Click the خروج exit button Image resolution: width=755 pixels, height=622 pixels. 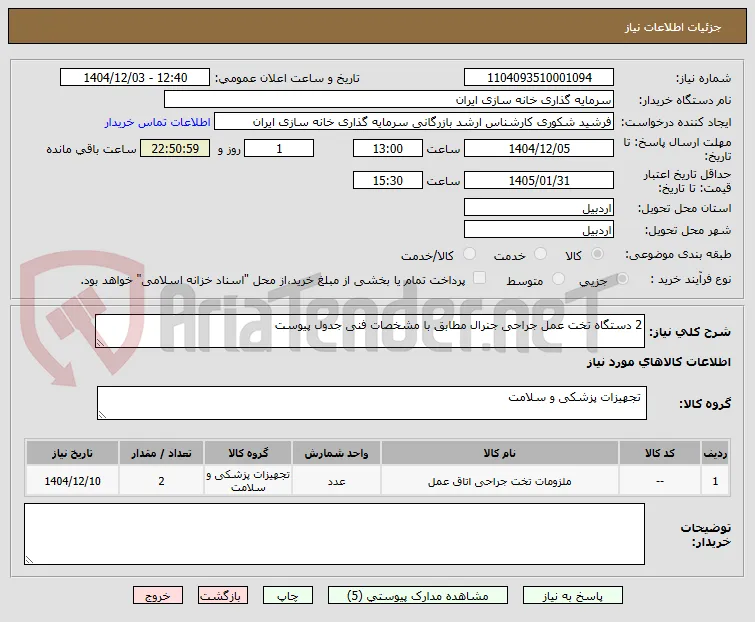point(158,596)
